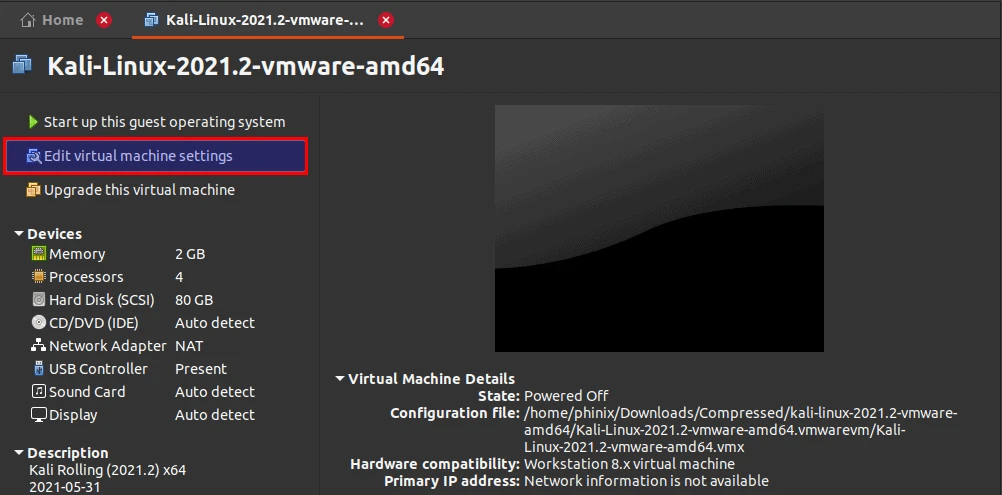Click the USB Controller Present value

pos(201,369)
